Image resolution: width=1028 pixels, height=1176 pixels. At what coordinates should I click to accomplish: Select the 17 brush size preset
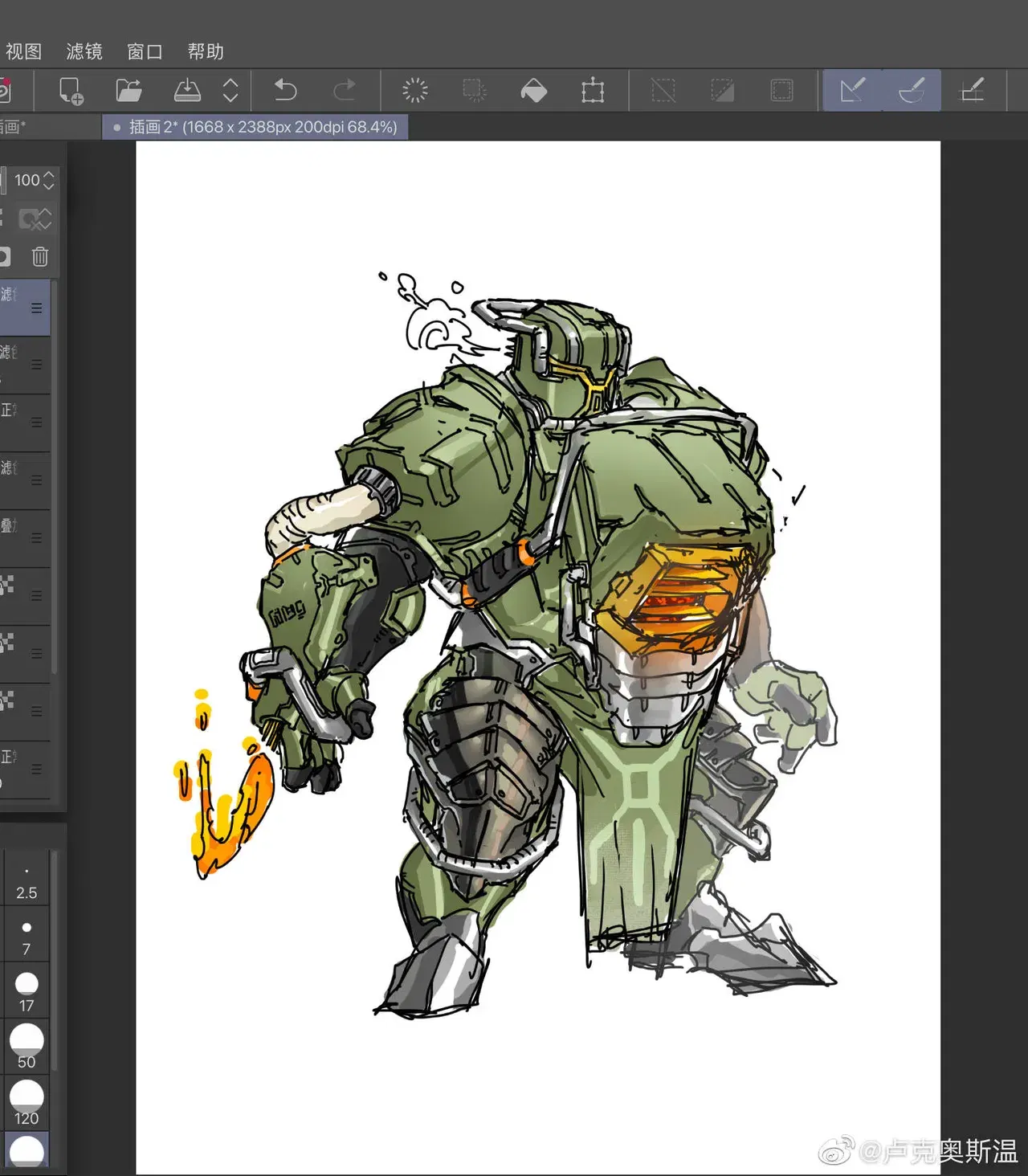(x=27, y=992)
